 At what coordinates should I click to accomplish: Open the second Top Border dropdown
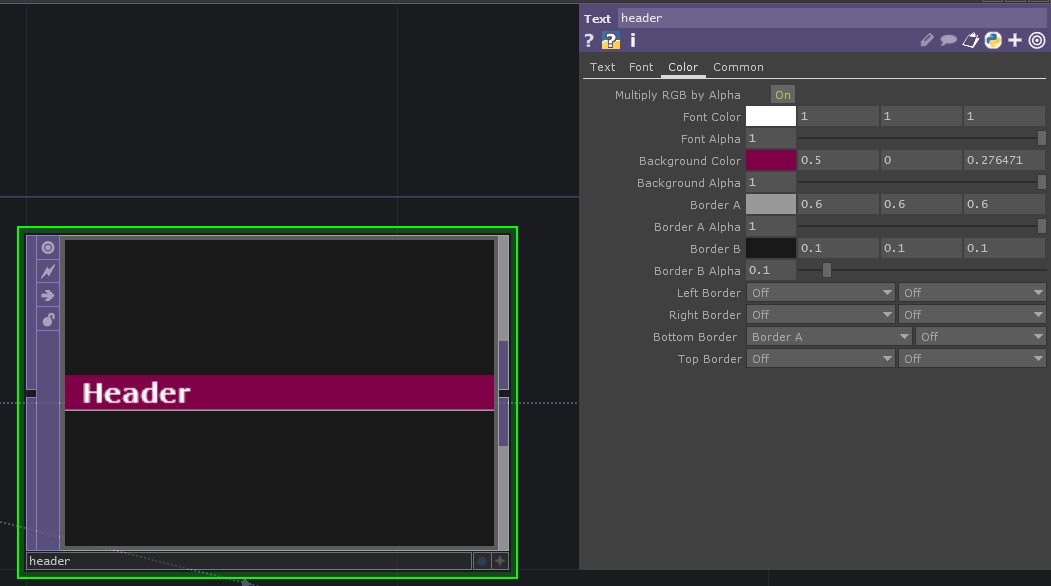[972, 359]
